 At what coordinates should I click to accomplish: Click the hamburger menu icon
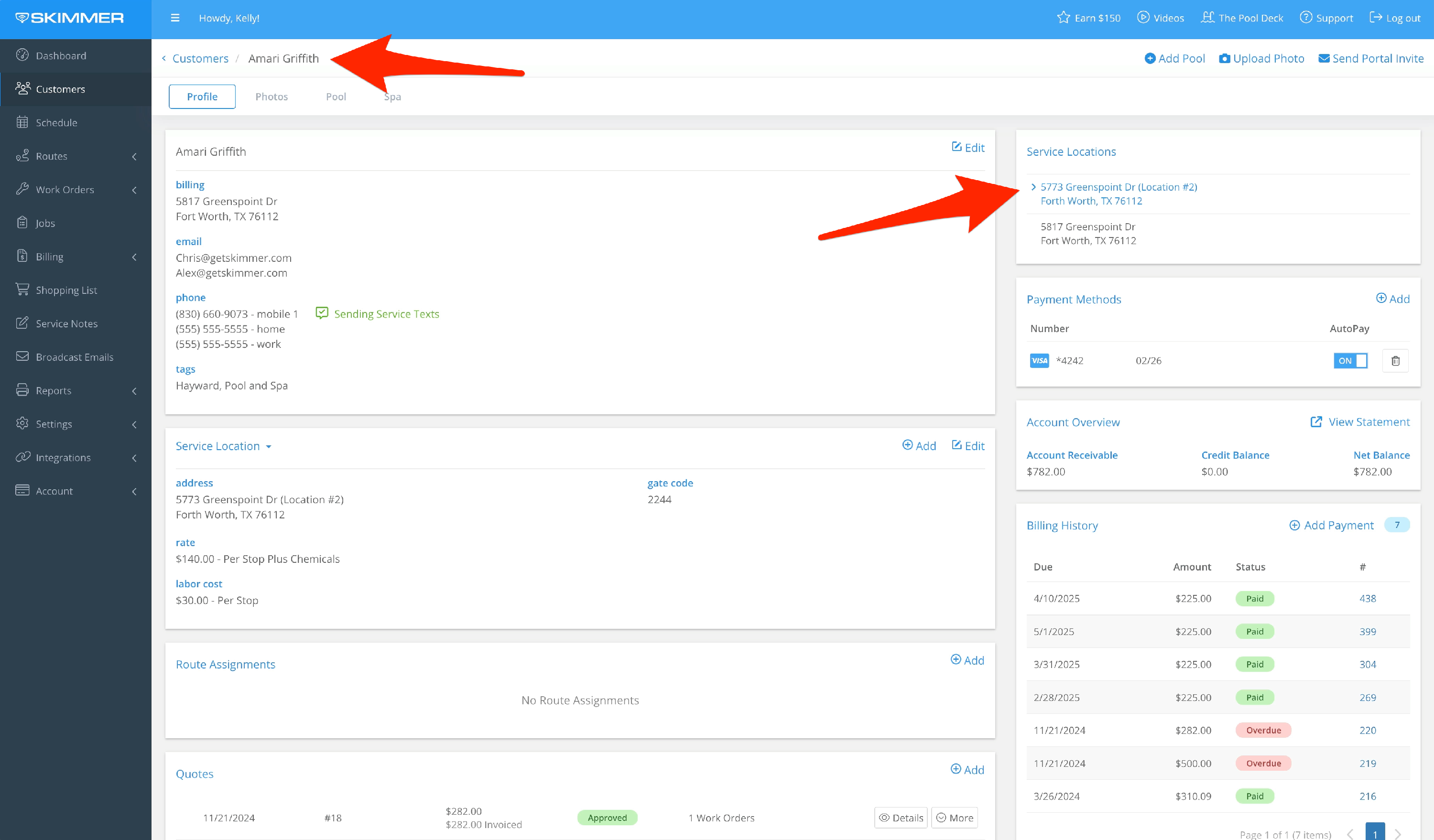[175, 18]
